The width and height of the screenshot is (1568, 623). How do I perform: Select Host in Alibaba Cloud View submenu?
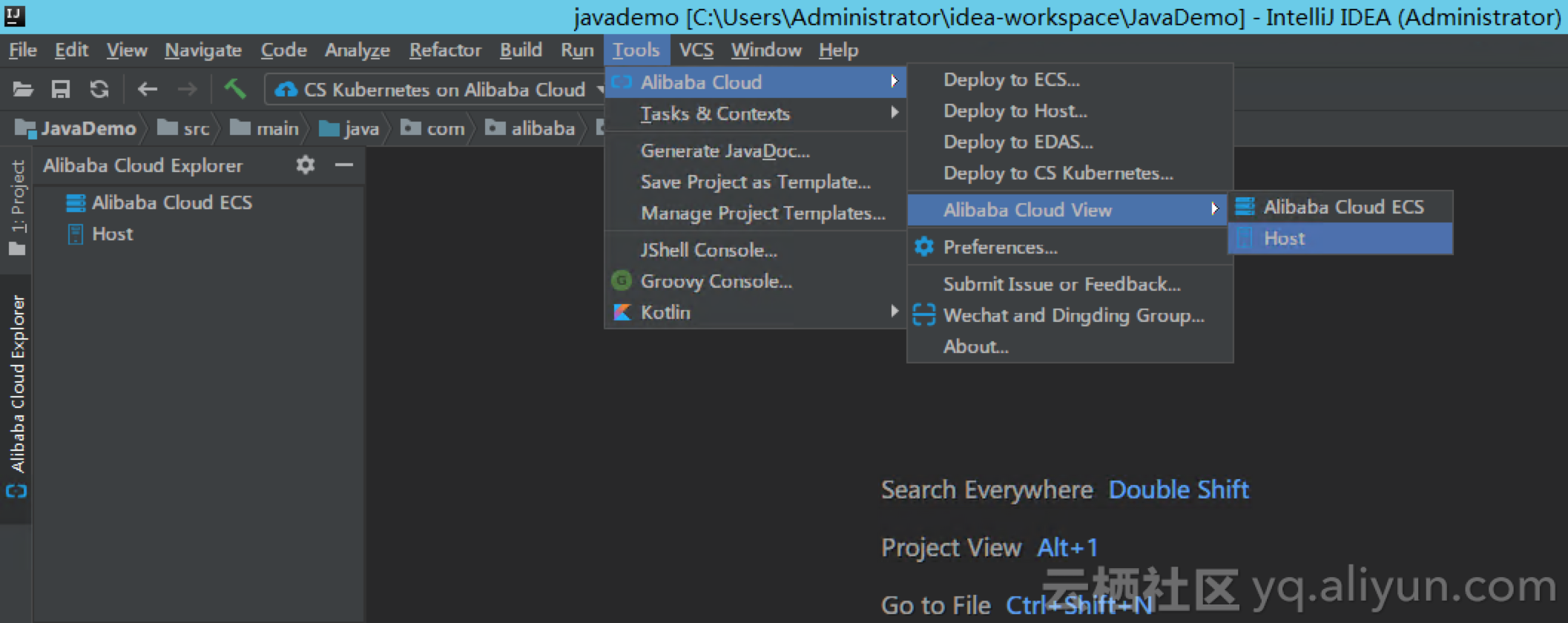(1340, 238)
